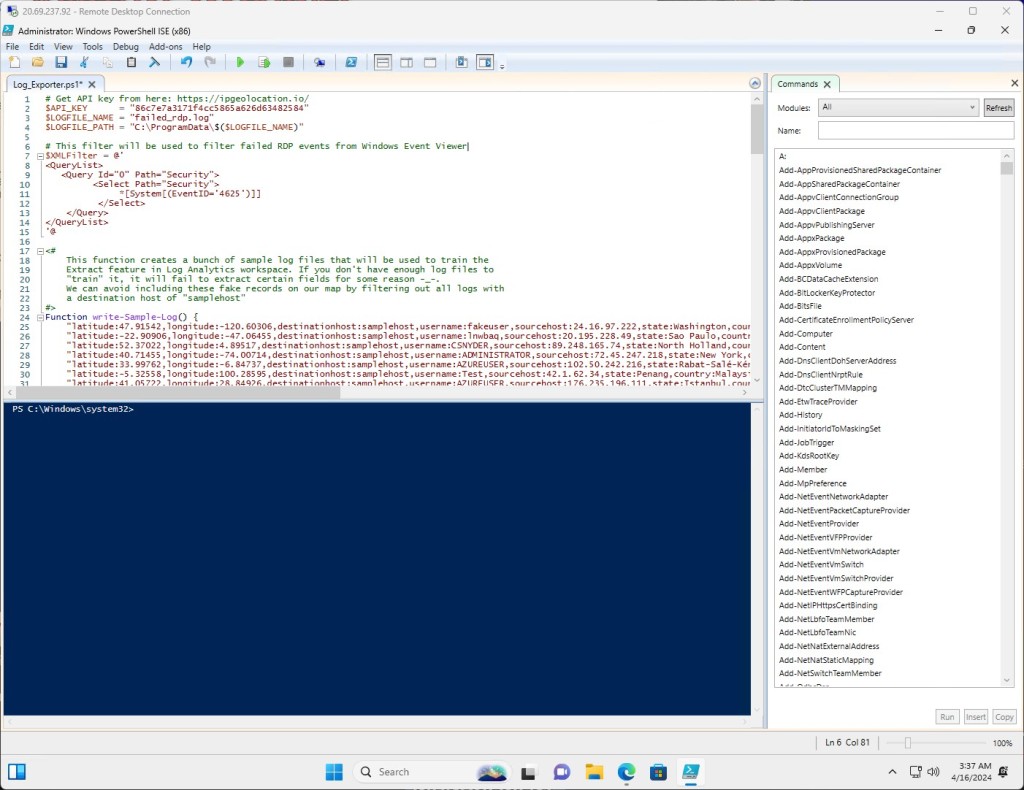Toggle Show Script Pane Top layout

click(x=382, y=62)
